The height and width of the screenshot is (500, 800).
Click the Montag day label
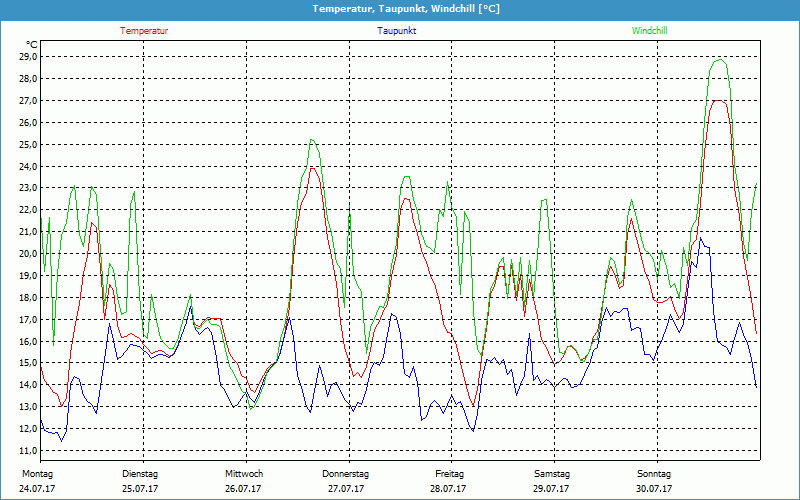(37, 474)
